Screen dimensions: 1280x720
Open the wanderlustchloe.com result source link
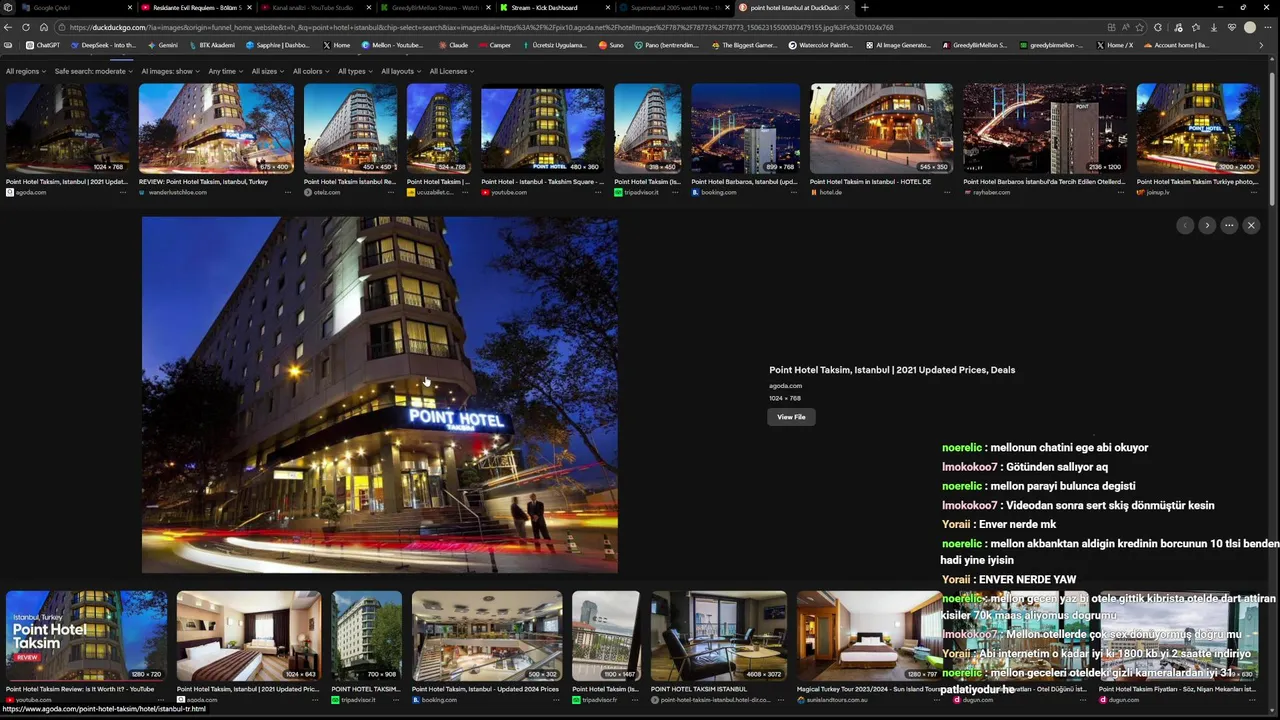point(177,192)
